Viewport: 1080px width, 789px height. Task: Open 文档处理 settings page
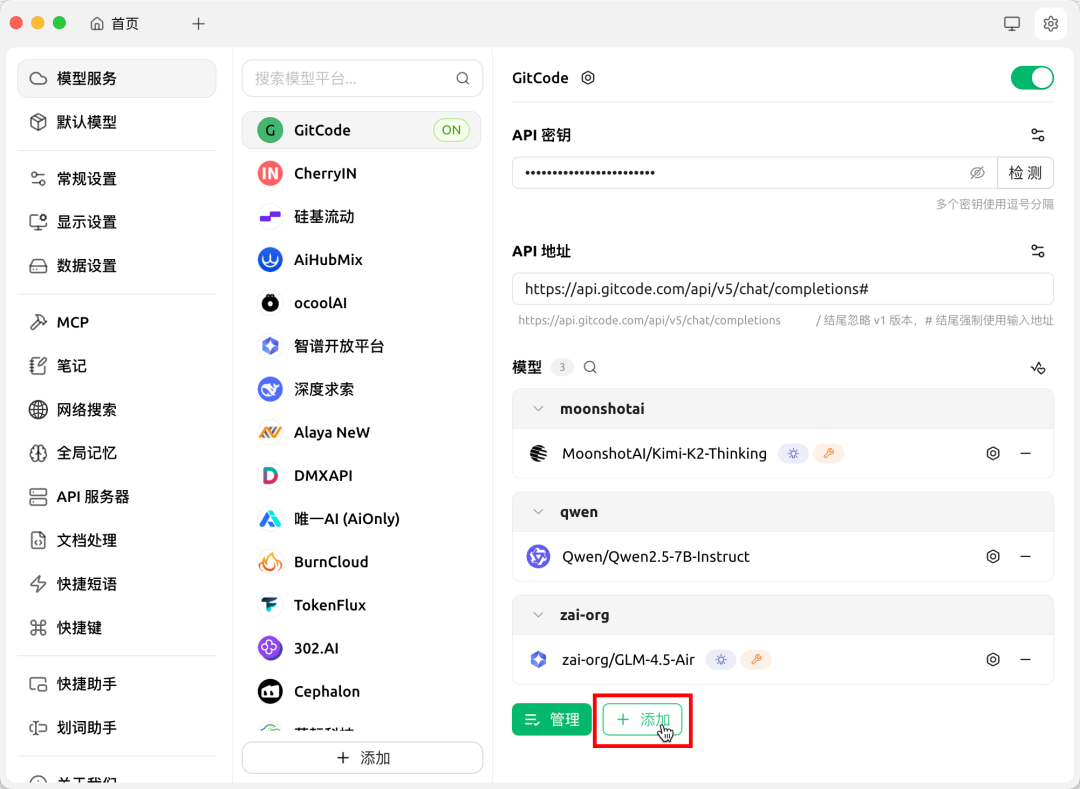coord(116,540)
